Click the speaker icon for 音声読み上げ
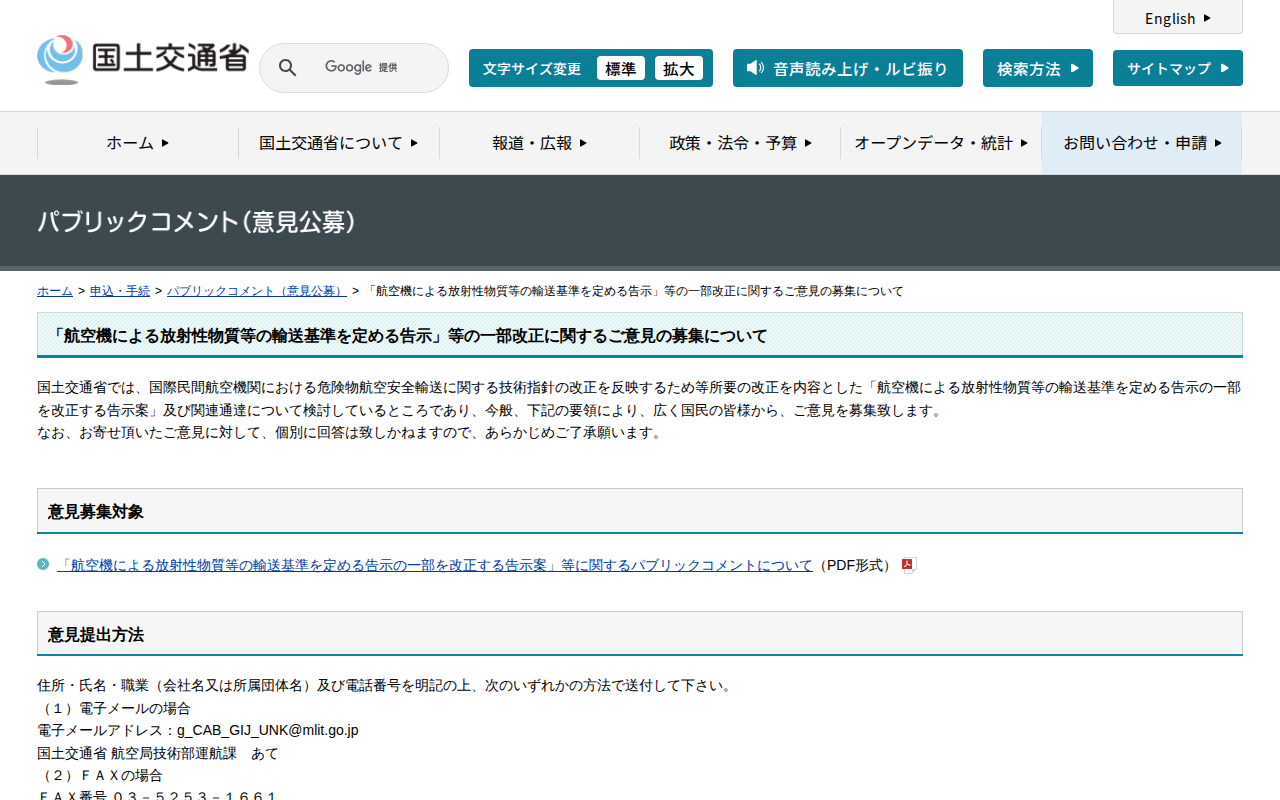This screenshot has width=1280, height=800. click(x=755, y=68)
